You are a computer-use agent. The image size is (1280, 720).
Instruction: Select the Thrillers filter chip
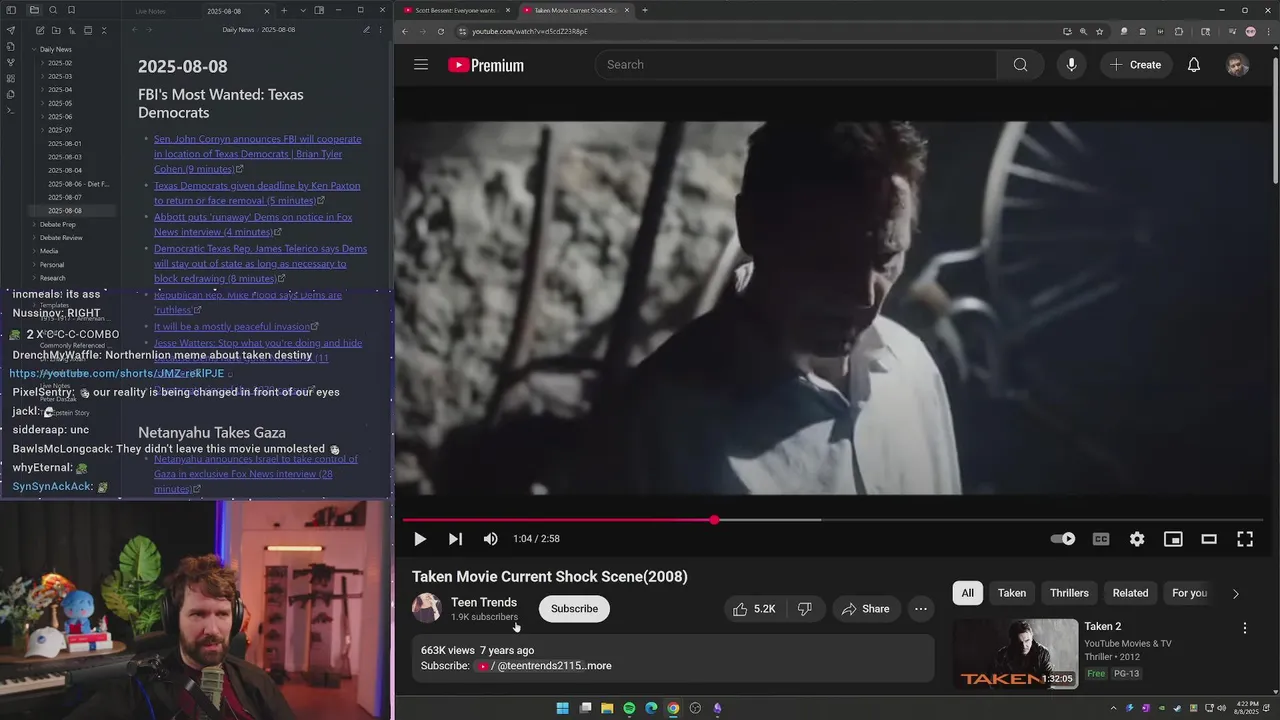1069,593
